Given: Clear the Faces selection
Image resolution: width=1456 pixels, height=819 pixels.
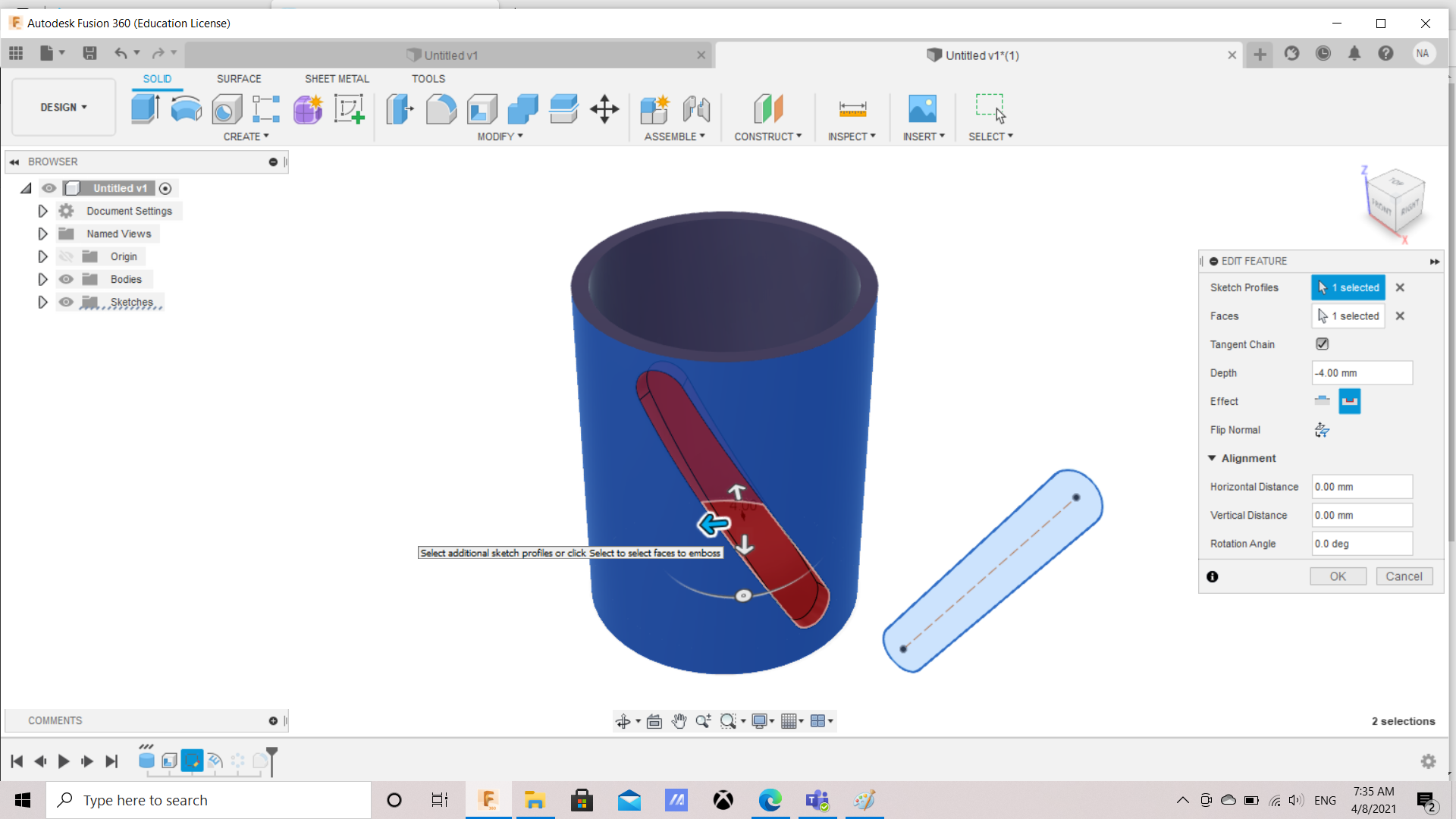Looking at the screenshot, I should pyautogui.click(x=1400, y=316).
